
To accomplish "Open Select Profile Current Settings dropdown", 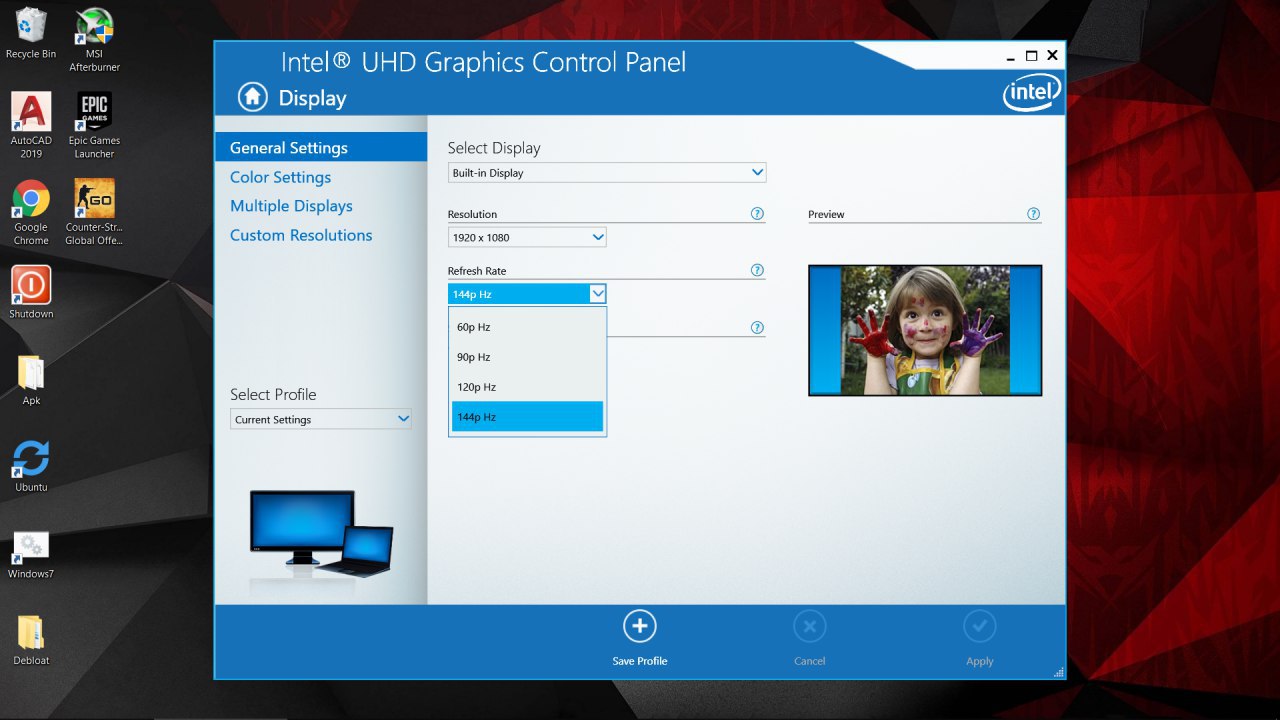I will 320,419.
